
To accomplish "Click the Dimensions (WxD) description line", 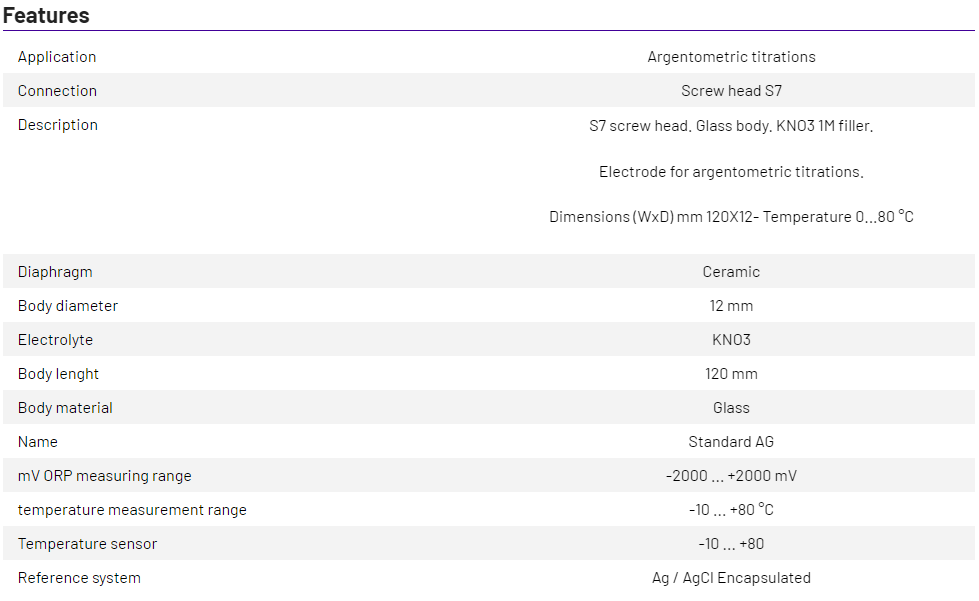I will point(731,217).
